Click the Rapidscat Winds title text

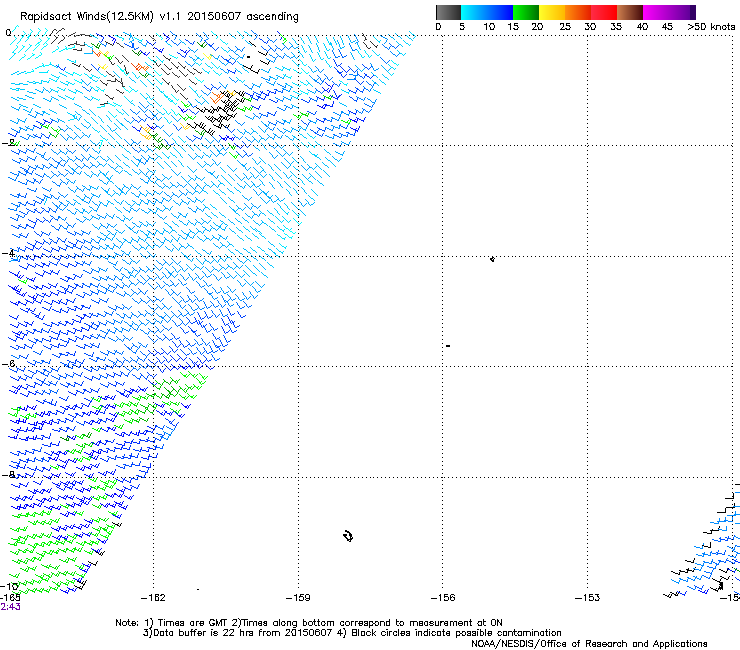click(159, 17)
